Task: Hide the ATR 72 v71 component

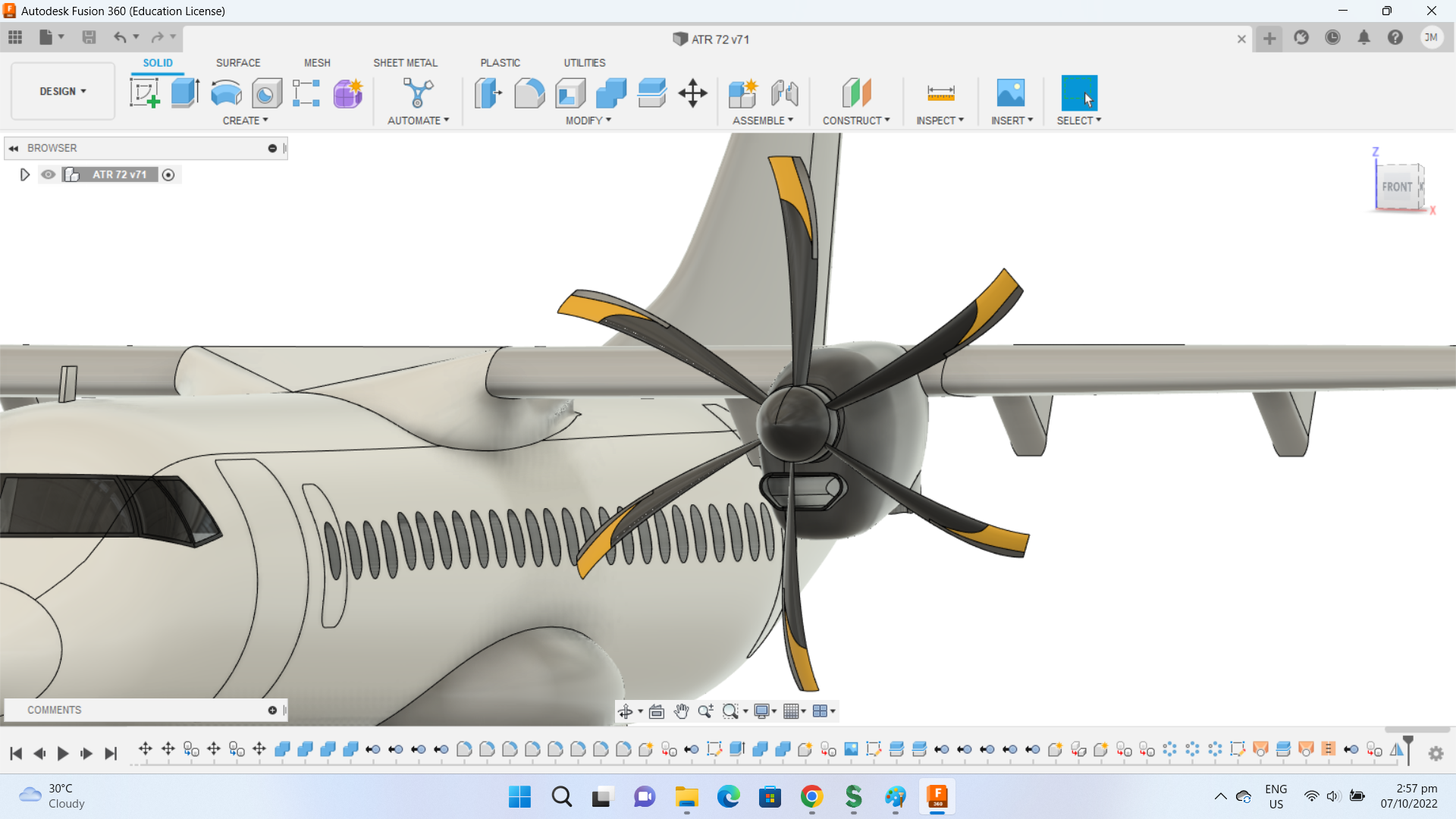Action: (49, 174)
